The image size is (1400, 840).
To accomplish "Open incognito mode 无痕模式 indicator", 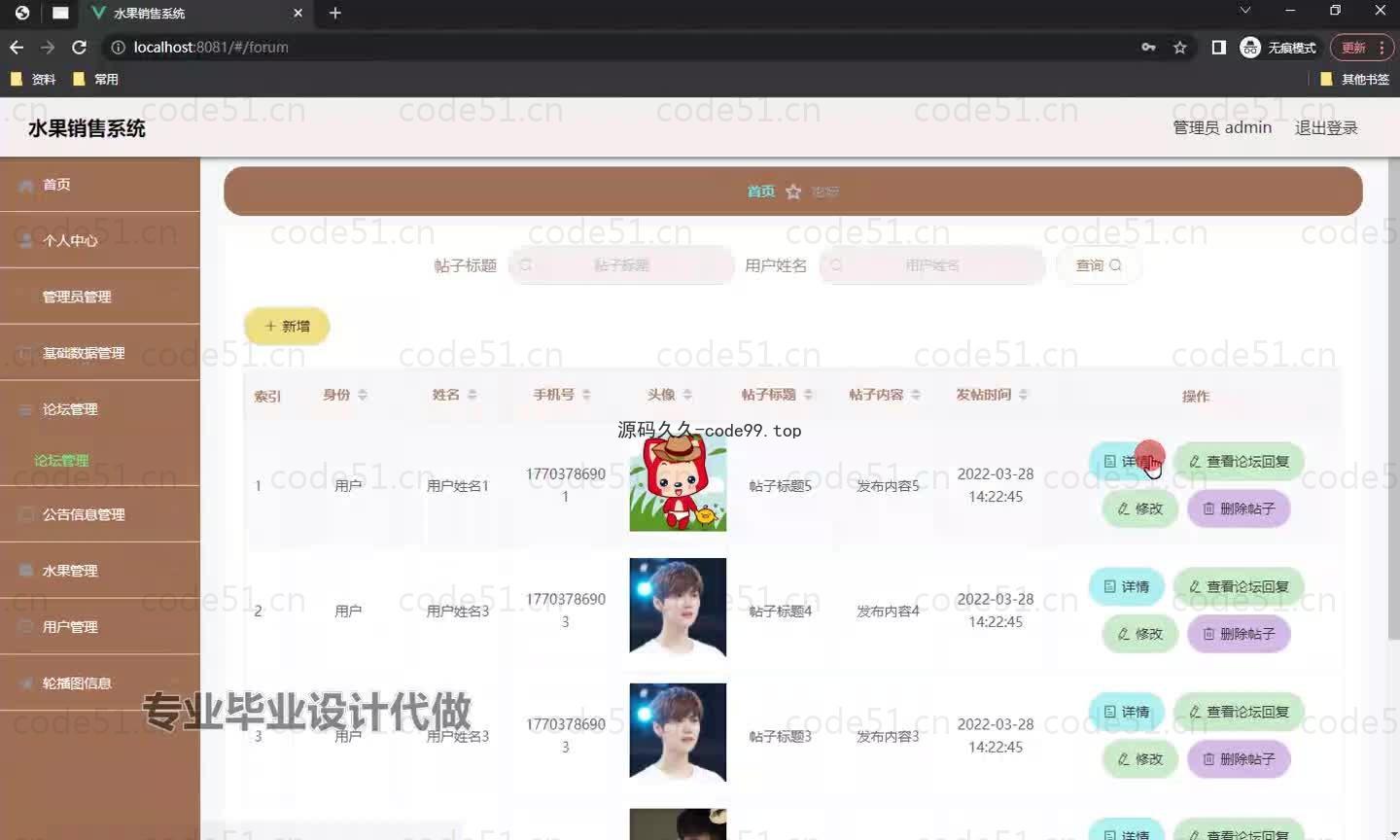I will pyautogui.click(x=1278, y=47).
